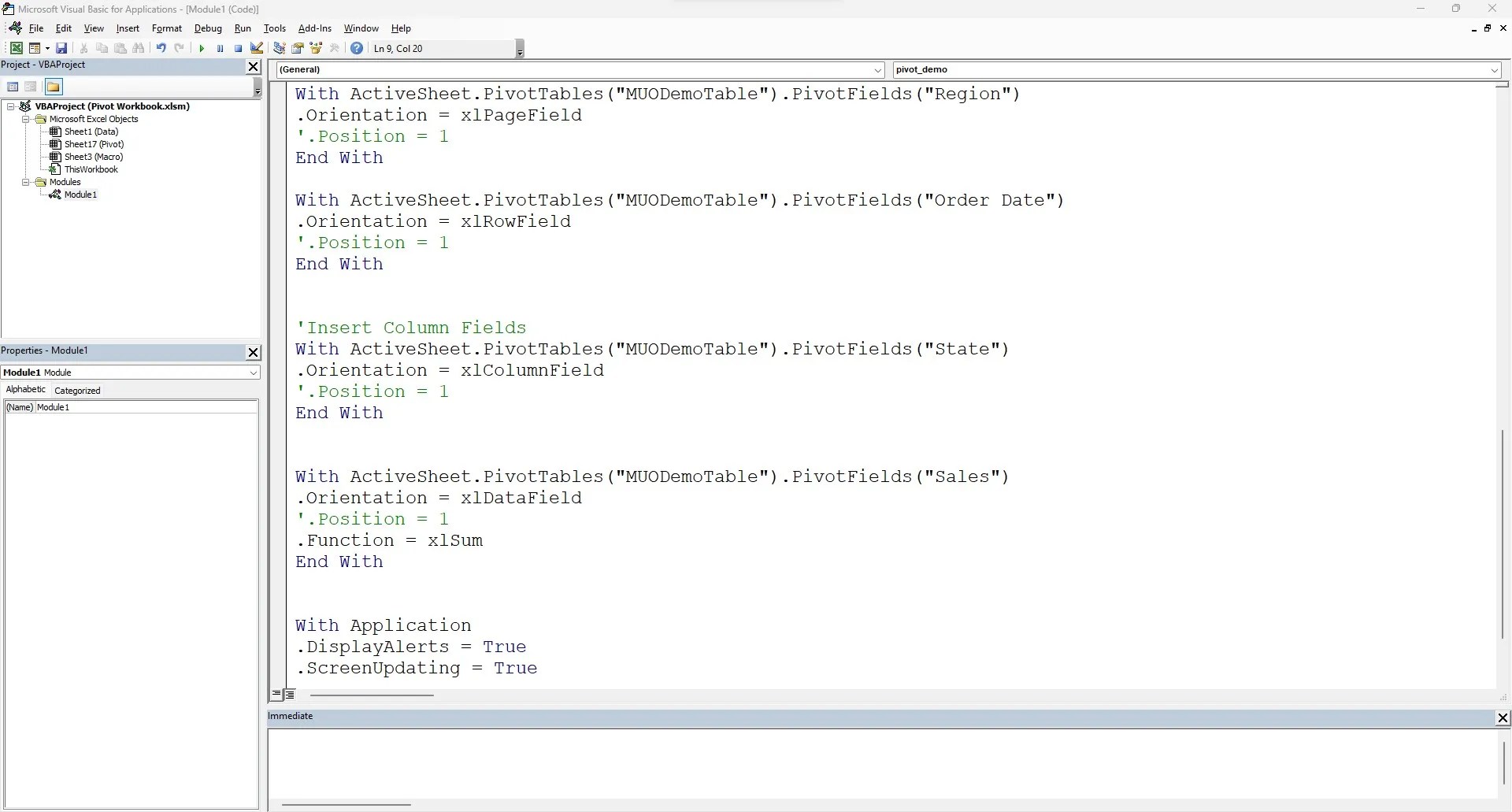Select Sheet17 (Pivot) in the project tree
The width and height of the screenshot is (1512, 812).
point(93,144)
